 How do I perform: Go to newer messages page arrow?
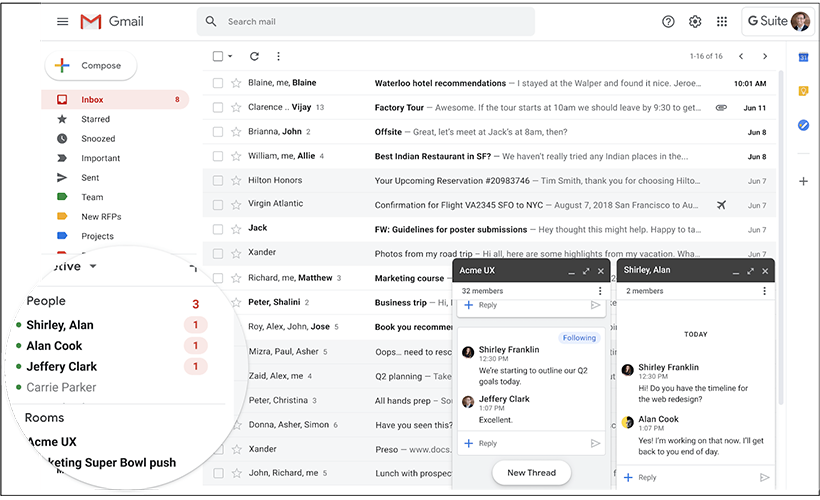[x=741, y=56]
